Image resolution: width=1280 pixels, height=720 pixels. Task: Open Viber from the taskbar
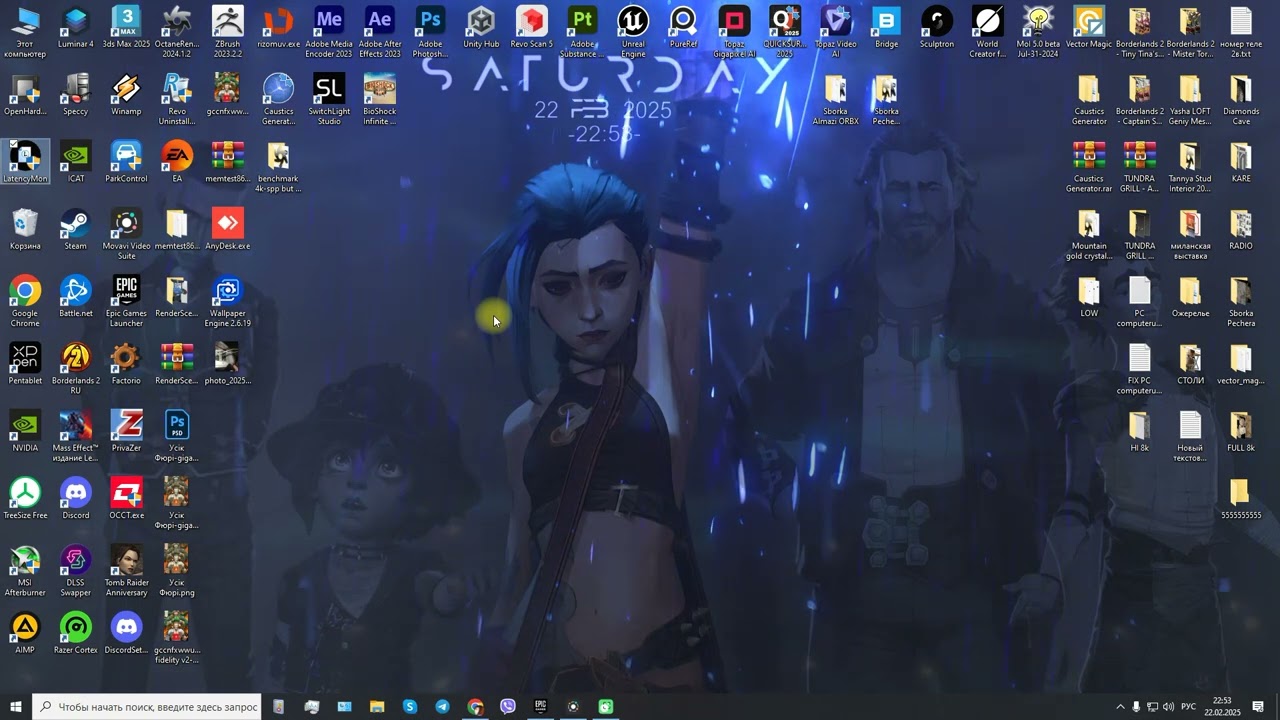507,707
